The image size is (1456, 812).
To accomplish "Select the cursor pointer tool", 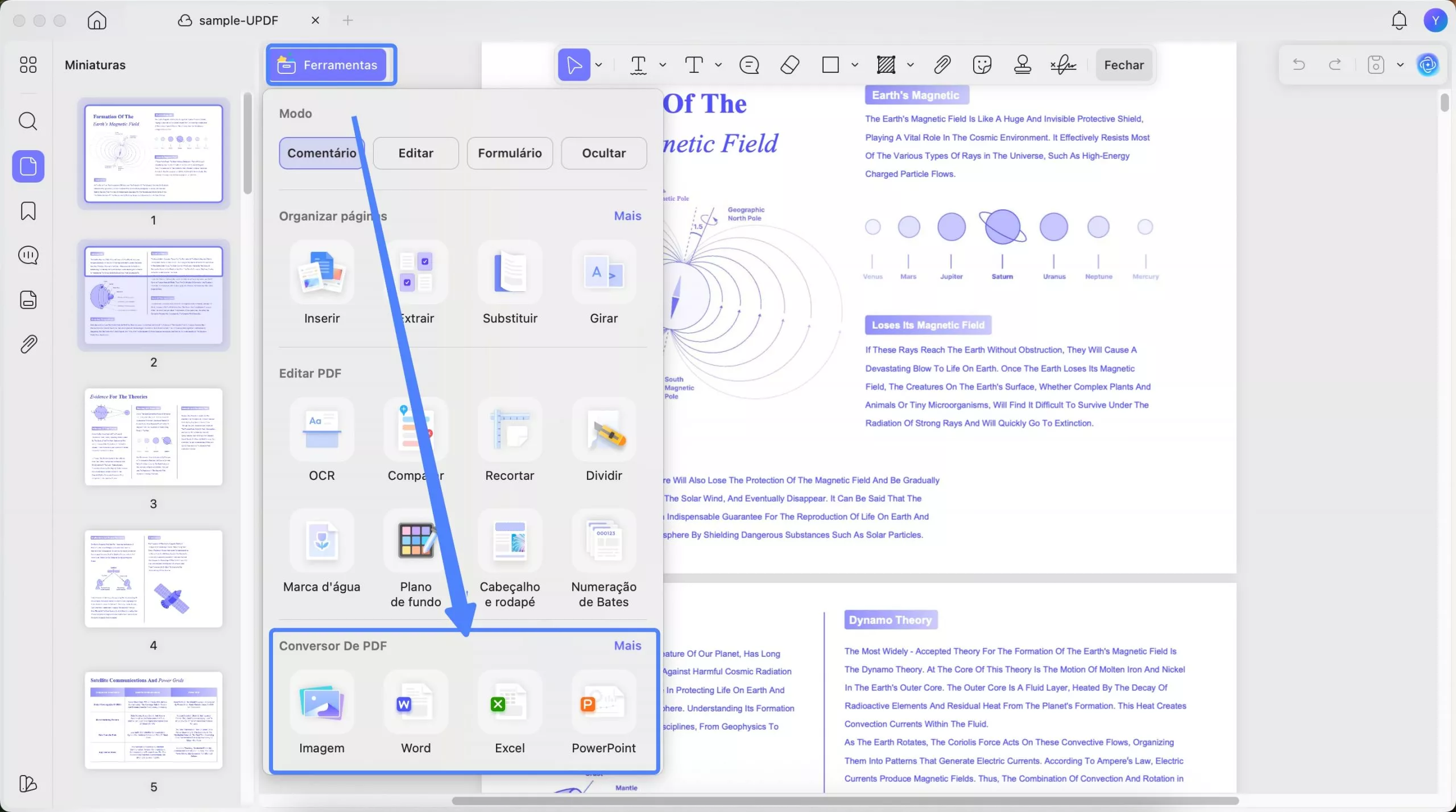I will coord(574,65).
